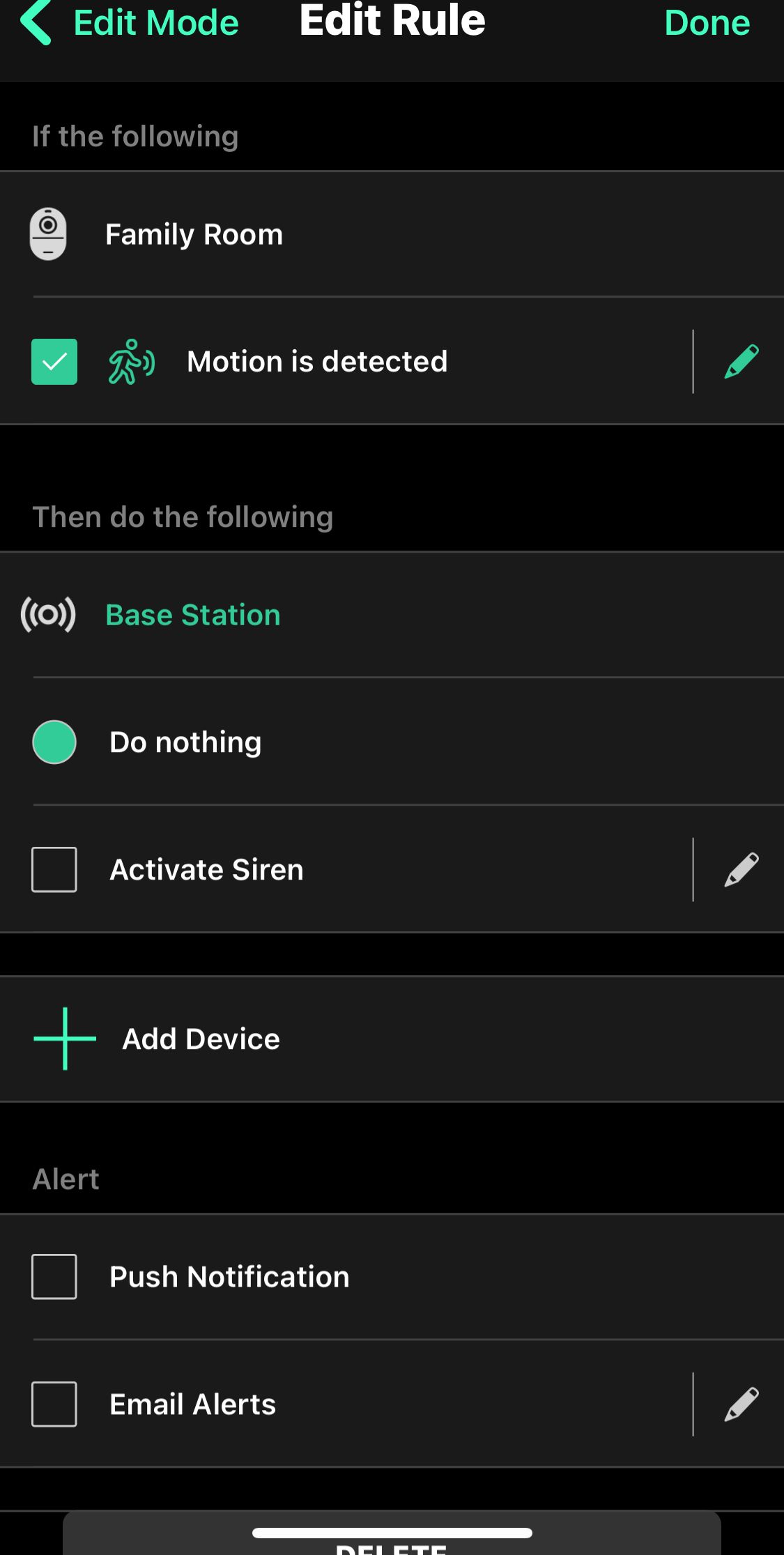Go back to Edit Mode

(x=156, y=23)
